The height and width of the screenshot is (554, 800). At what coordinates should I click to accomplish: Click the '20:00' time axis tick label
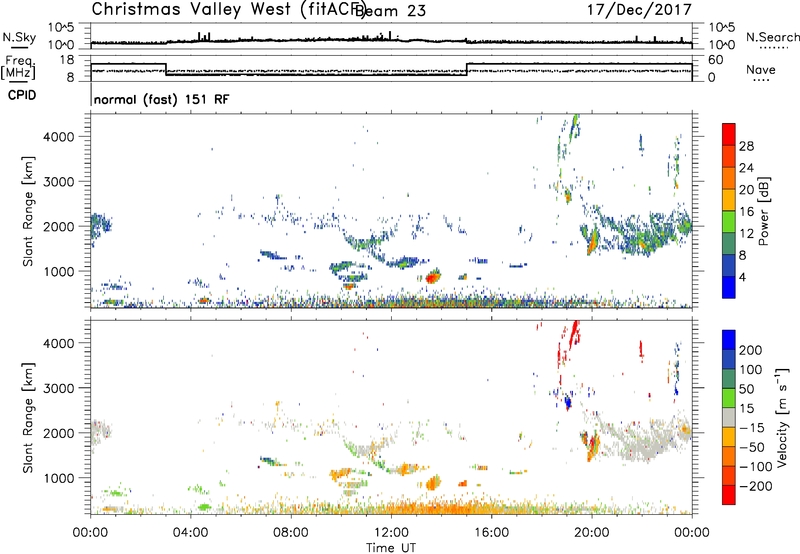click(591, 533)
